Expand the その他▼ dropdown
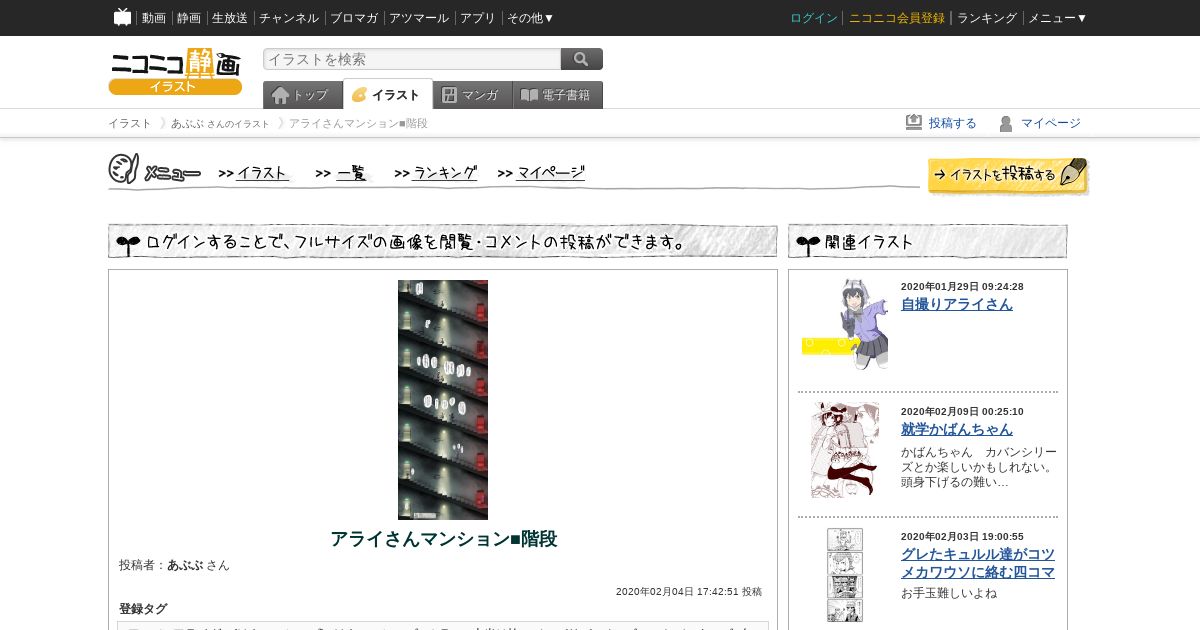This screenshot has width=1200, height=630. (531, 18)
